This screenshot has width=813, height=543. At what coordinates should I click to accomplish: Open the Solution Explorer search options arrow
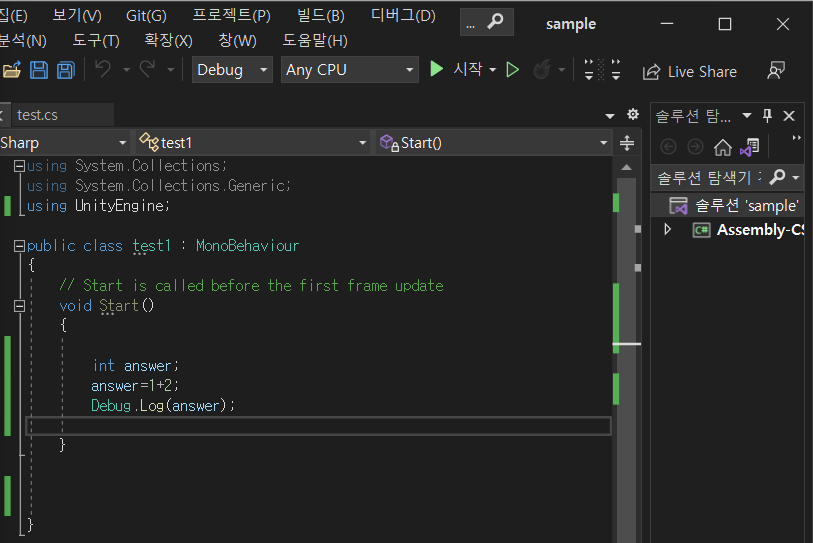(x=795, y=177)
